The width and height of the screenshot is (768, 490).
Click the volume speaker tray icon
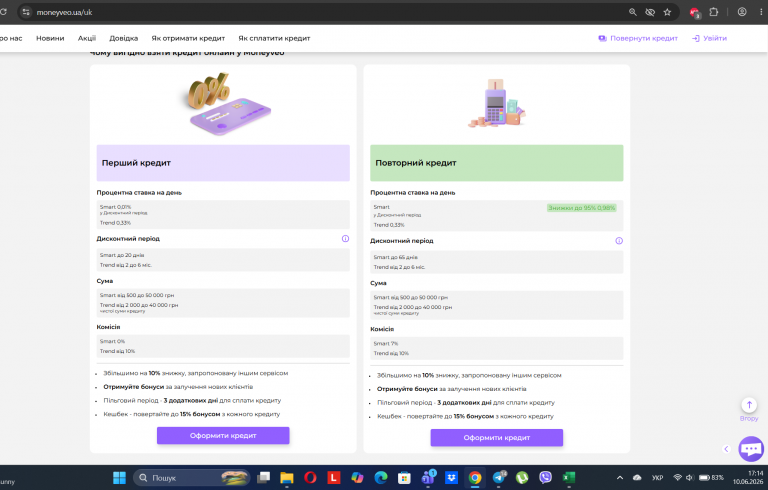point(689,478)
